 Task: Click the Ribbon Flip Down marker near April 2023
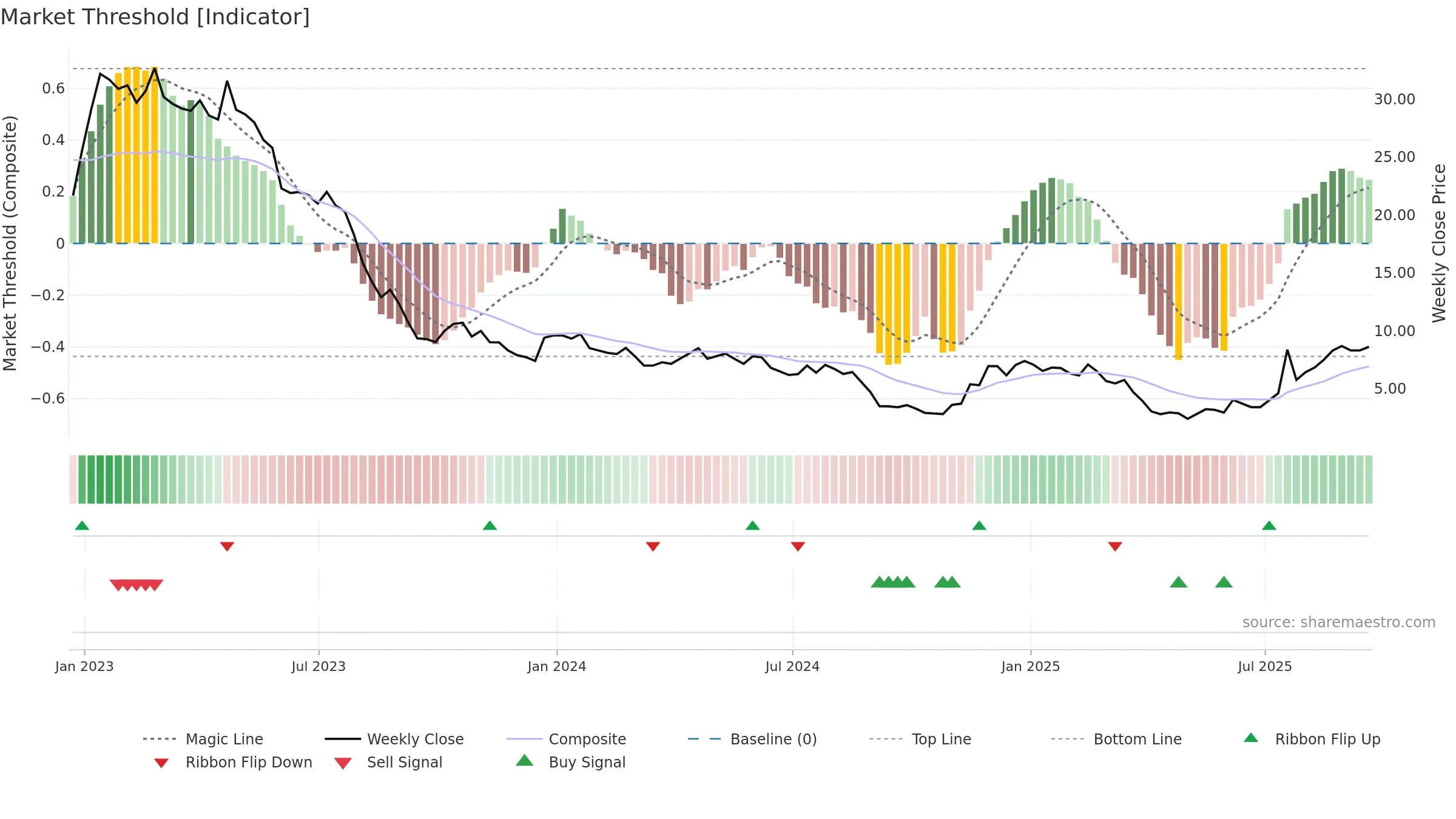click(227, 547)
